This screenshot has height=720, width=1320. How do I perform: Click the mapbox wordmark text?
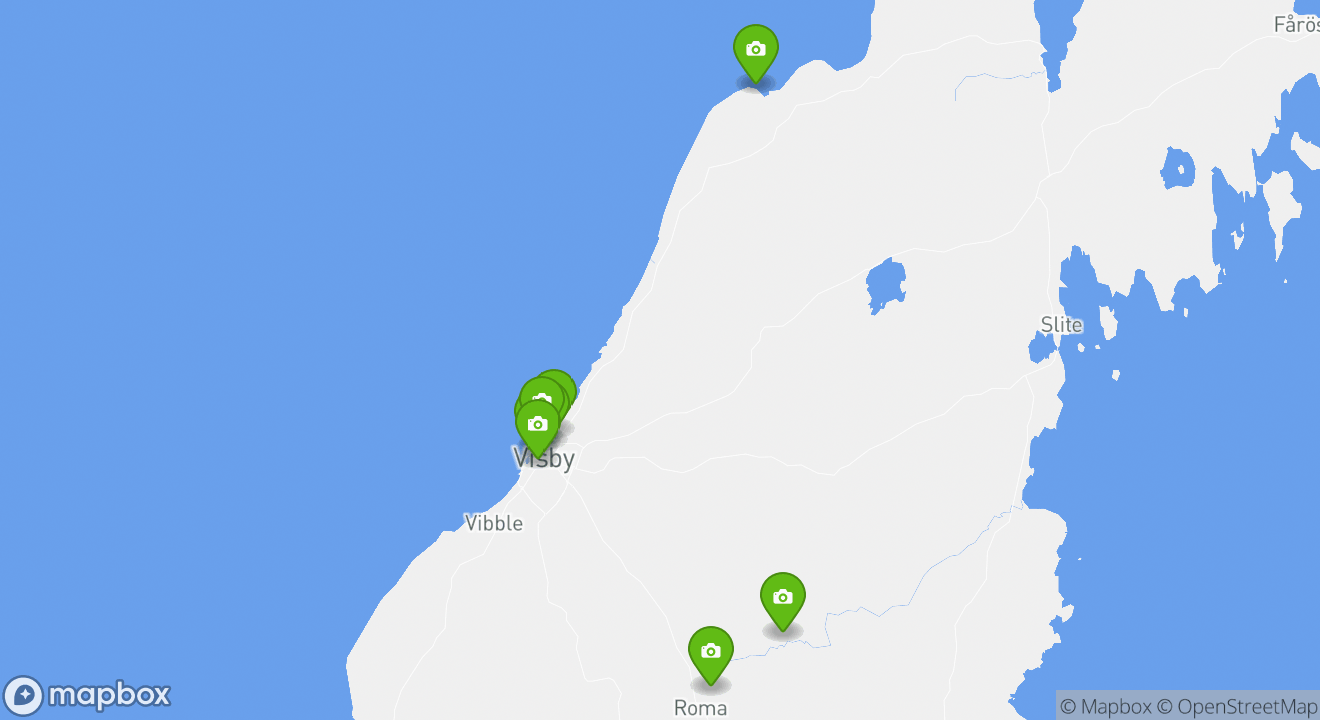pos(109,695)
